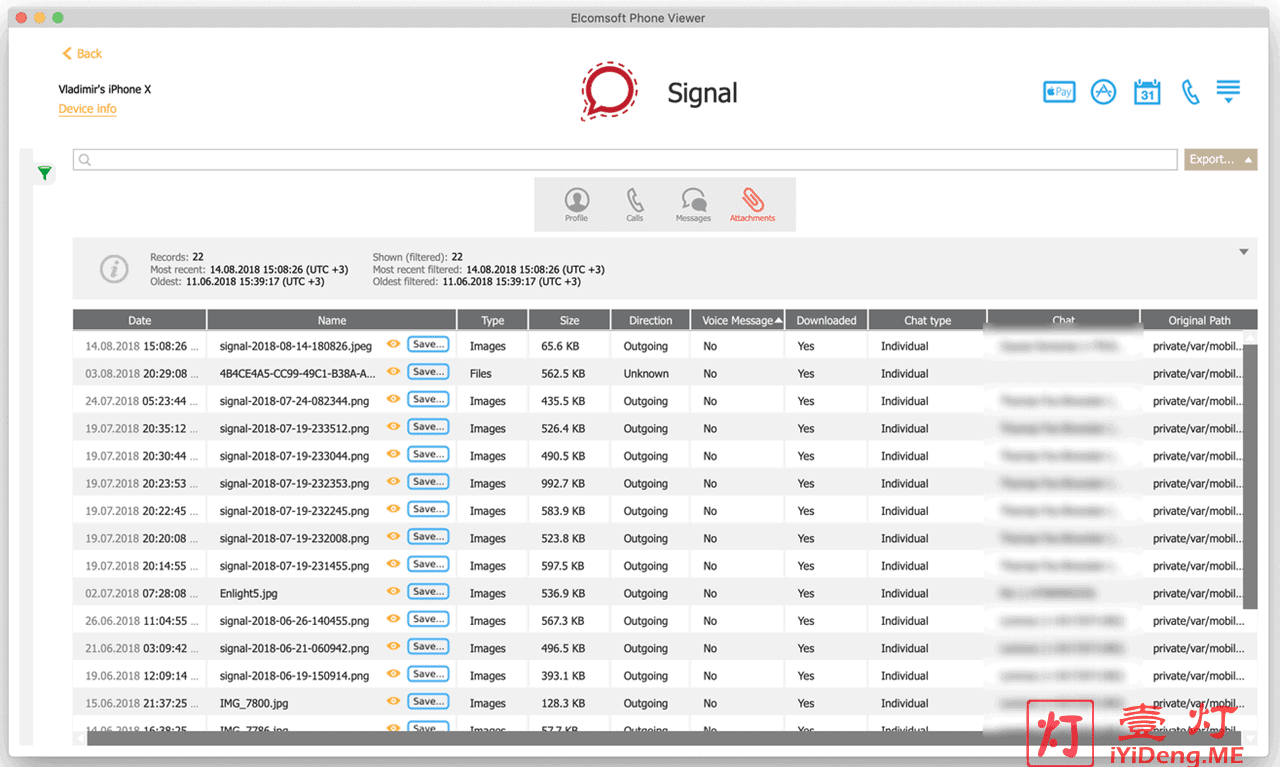Viewport: 1280px width, 767px height.
Task: Preview signal-2018-07-19-231455.png with eye icon
Action: click(394, 564)
